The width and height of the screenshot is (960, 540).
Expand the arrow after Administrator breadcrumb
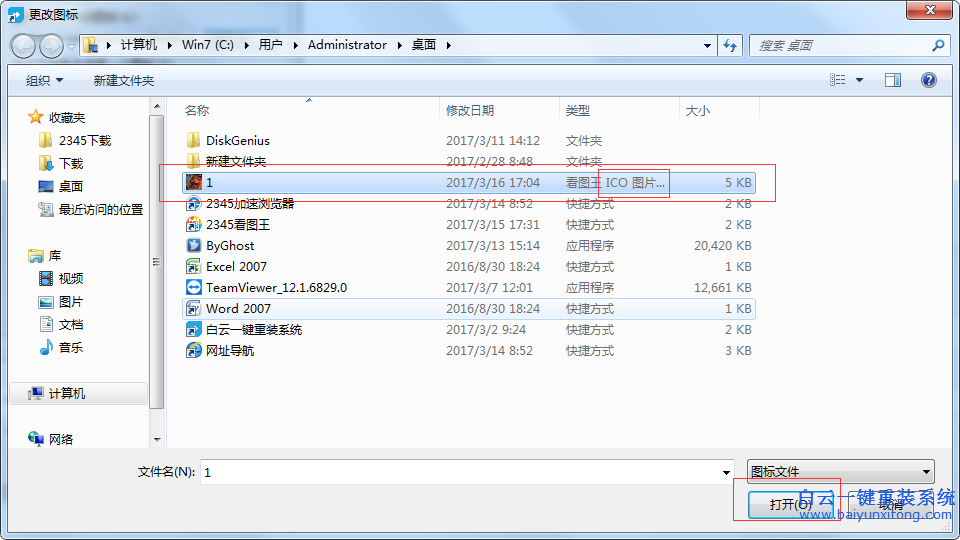click(x=399, y=45)
